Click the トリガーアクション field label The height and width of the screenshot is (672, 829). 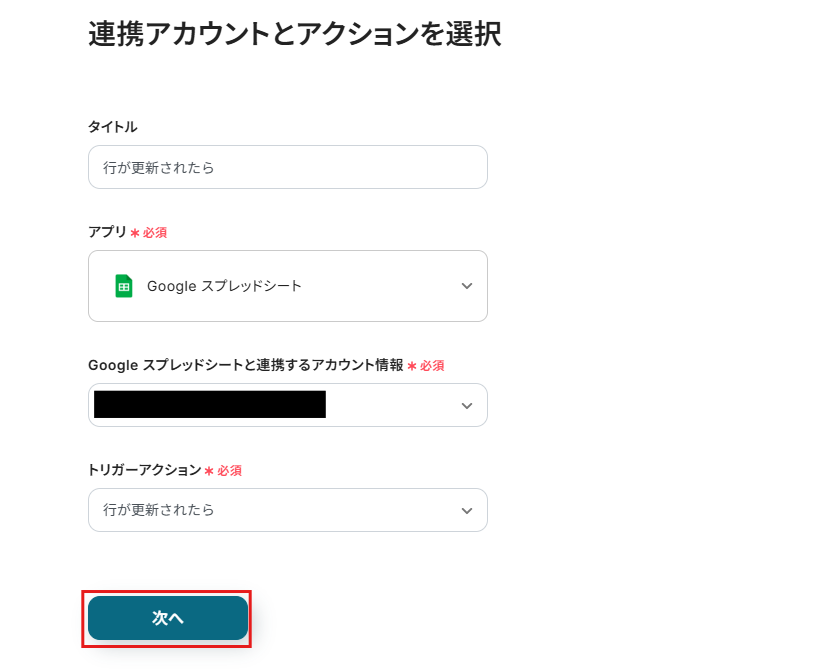click(x=144, y=470)
